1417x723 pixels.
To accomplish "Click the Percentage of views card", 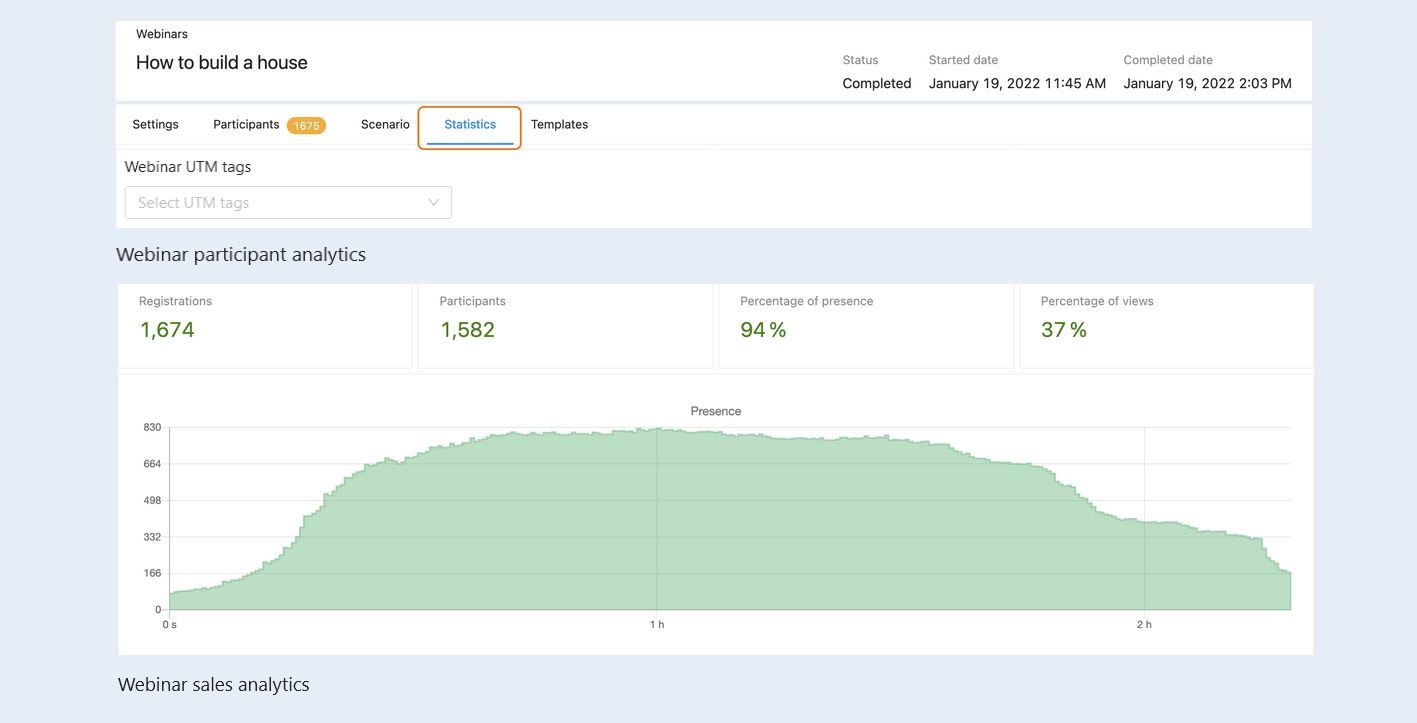I will (x=1166, y=326).
